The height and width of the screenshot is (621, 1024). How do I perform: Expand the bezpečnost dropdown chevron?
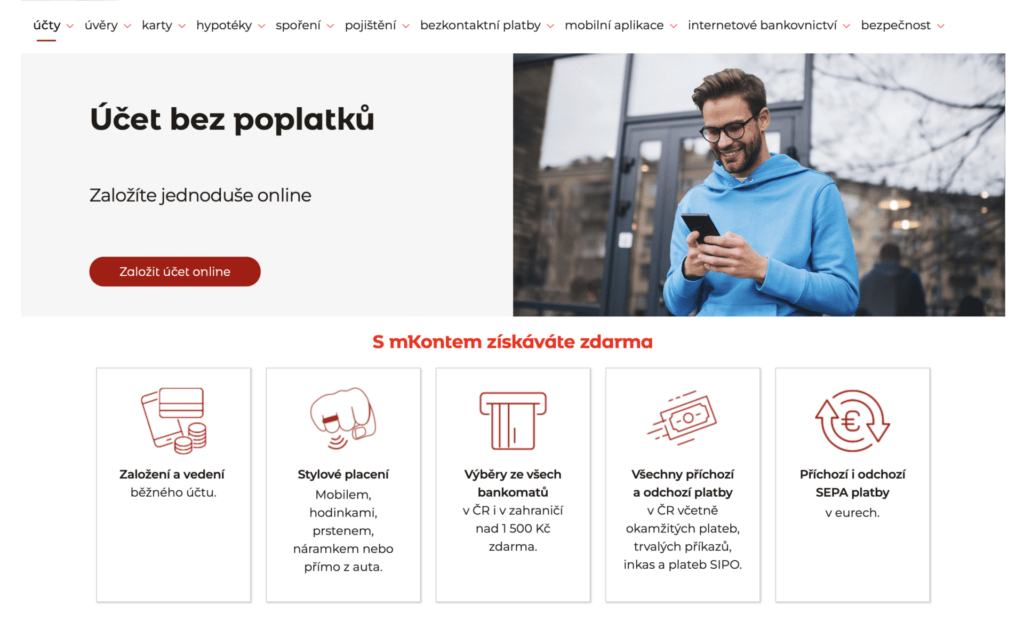pos(940,26)
